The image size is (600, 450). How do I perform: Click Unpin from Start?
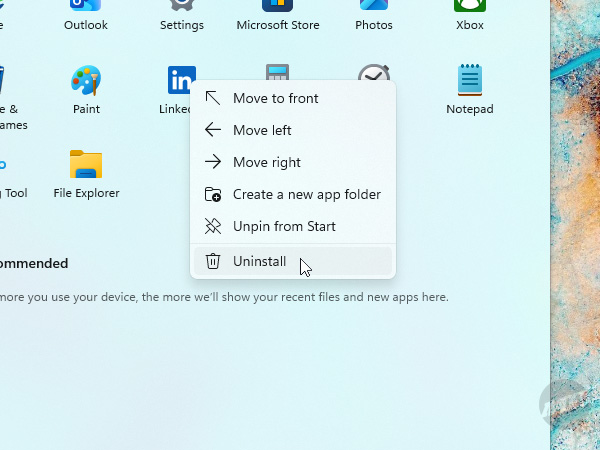(x=284, y=226)
